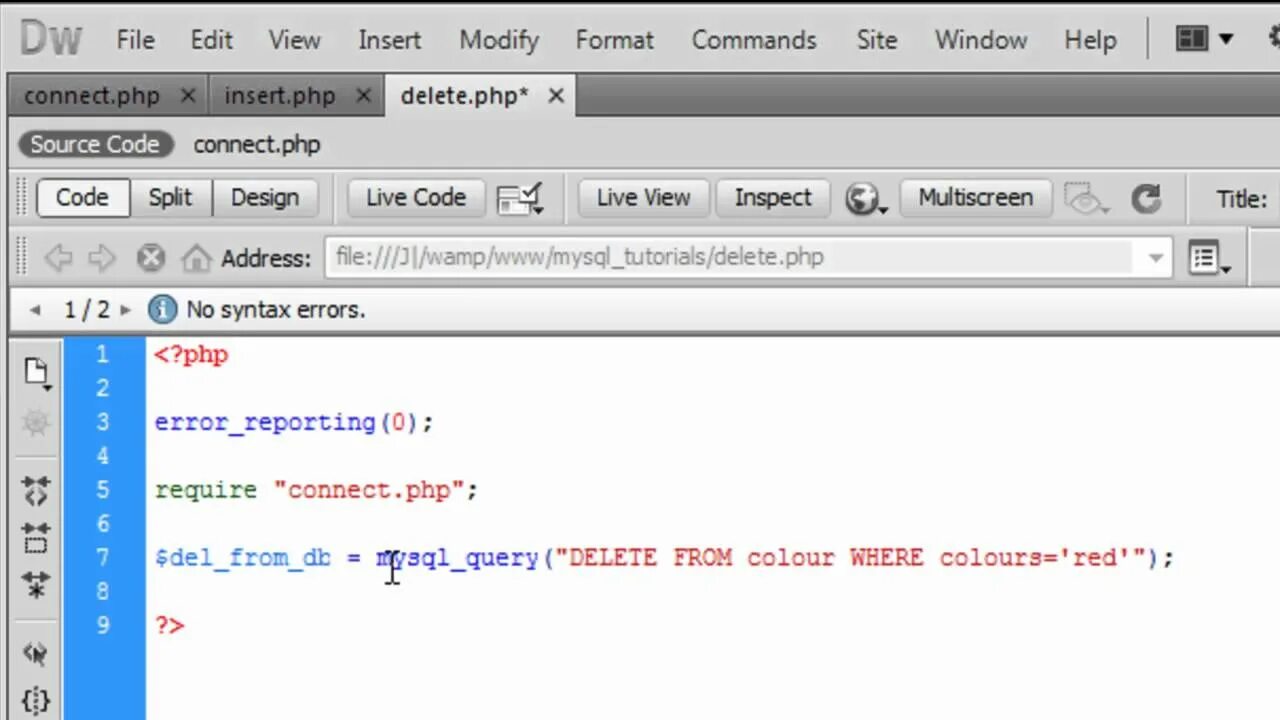
Task: Open the Help menu
Action: [1090, 40]
